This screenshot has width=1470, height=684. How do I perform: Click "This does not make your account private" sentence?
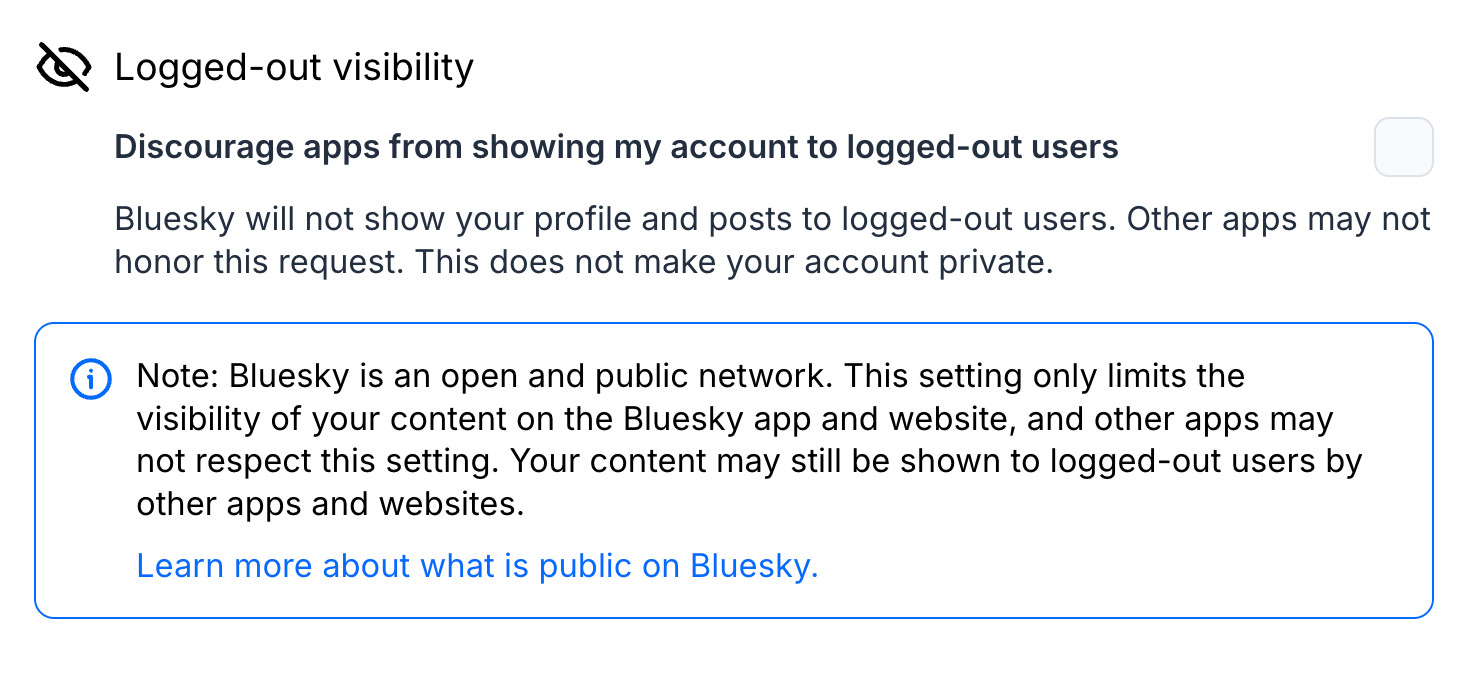[x=734, y=262]
